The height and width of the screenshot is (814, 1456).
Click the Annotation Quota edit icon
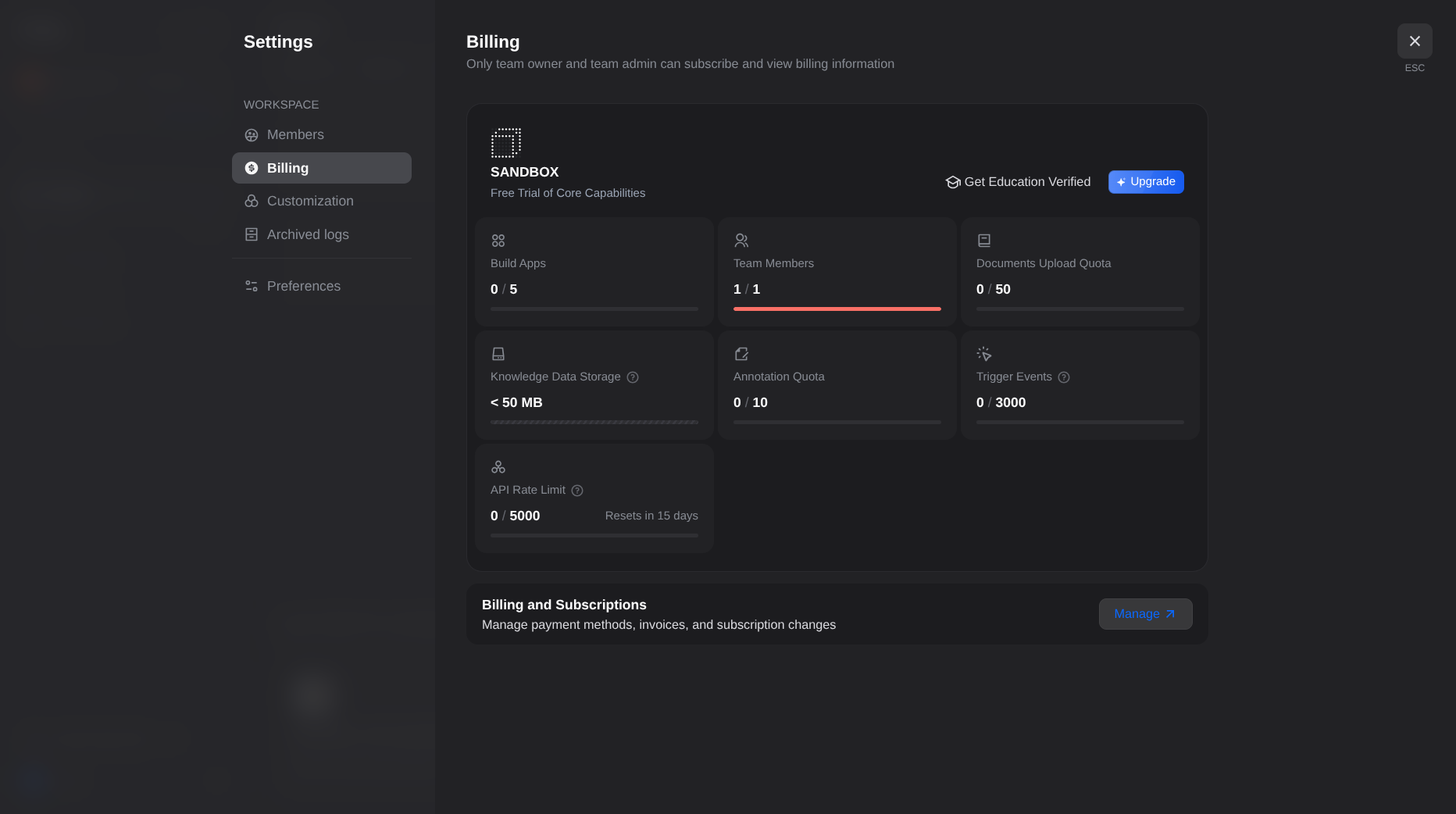point(741,354)
